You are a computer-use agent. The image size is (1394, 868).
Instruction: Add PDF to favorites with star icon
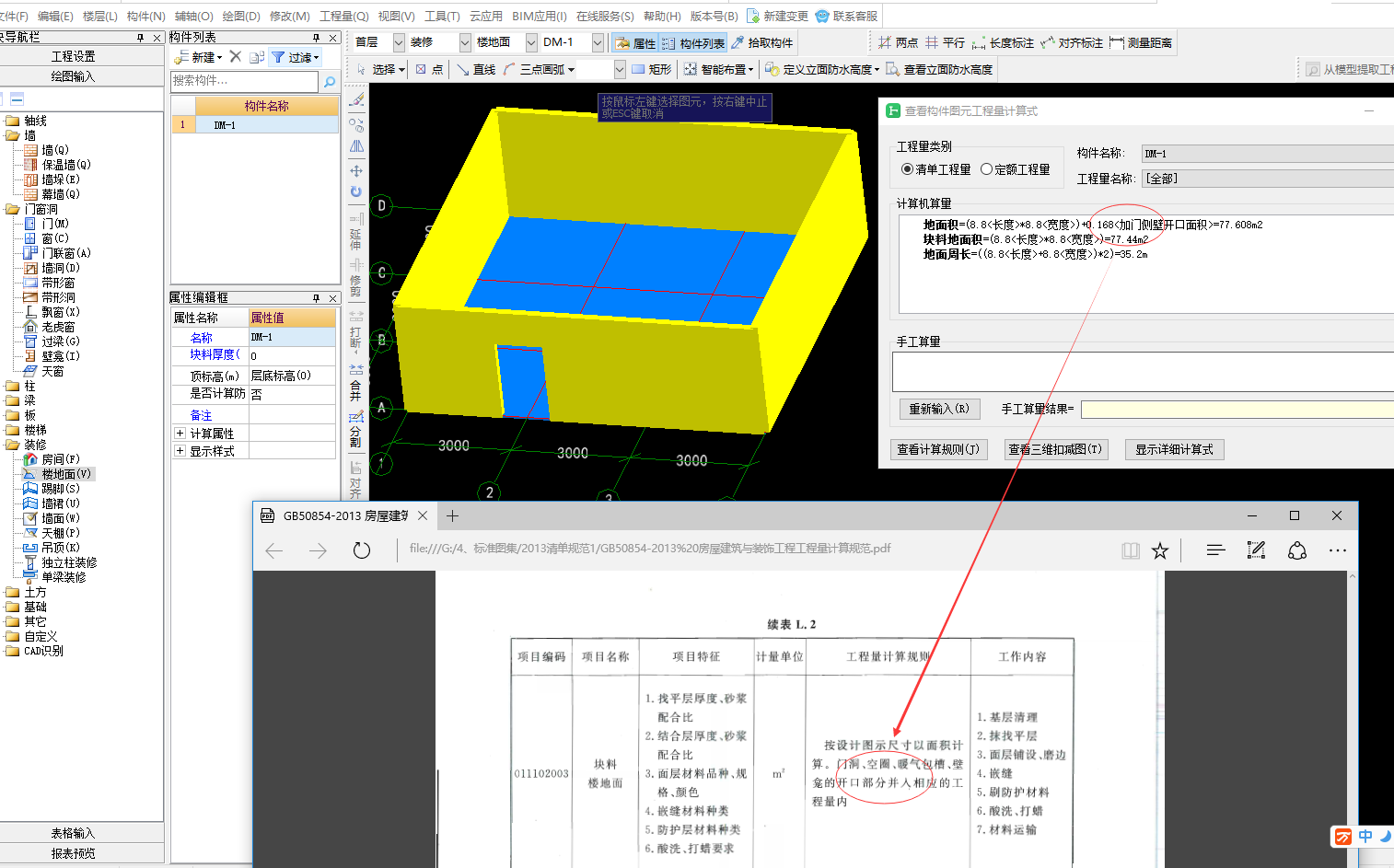pos(1160,550)
